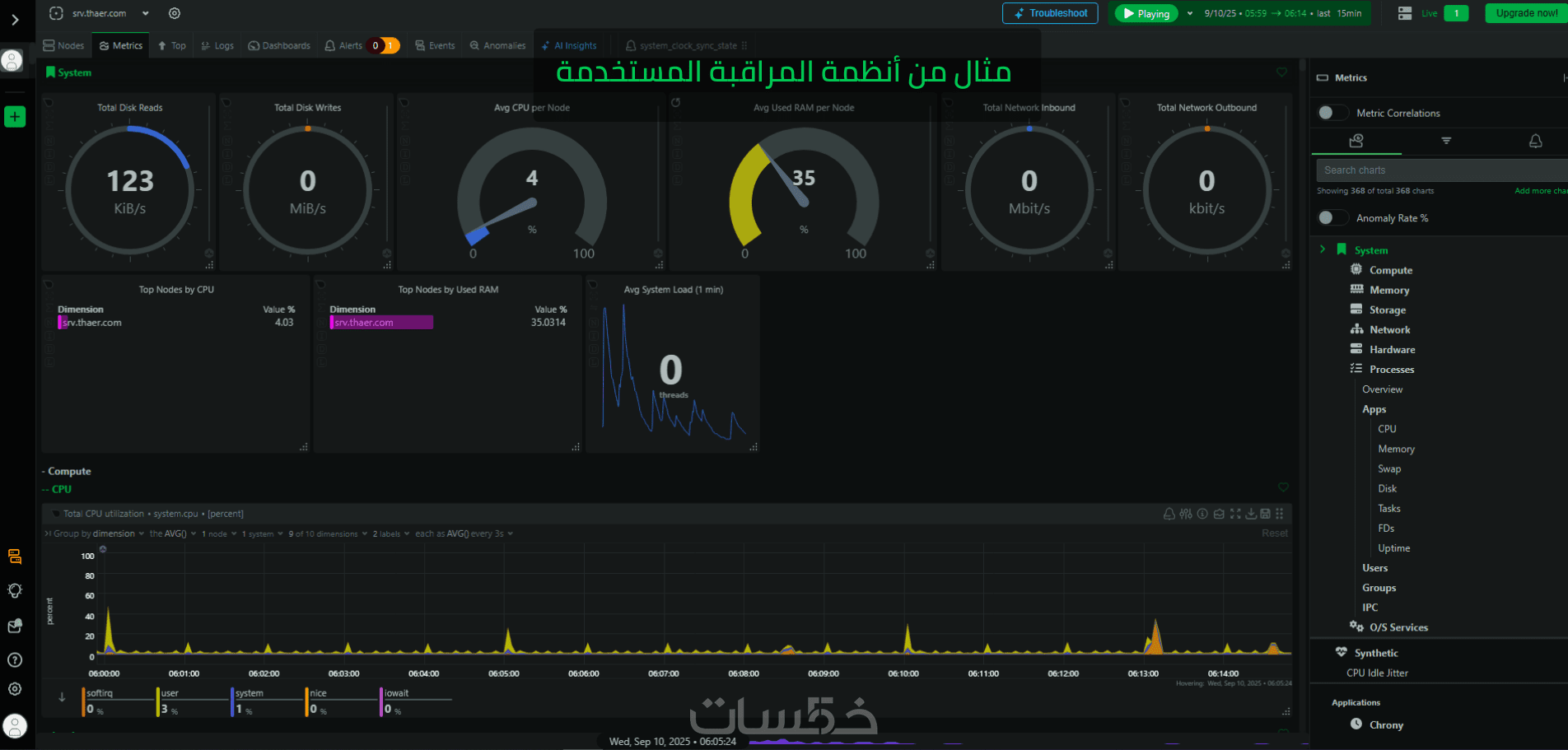This screenshot has height=750, width=1568.
Task: Favorite the System section with the heart icon
Action: coord(1281,72)
